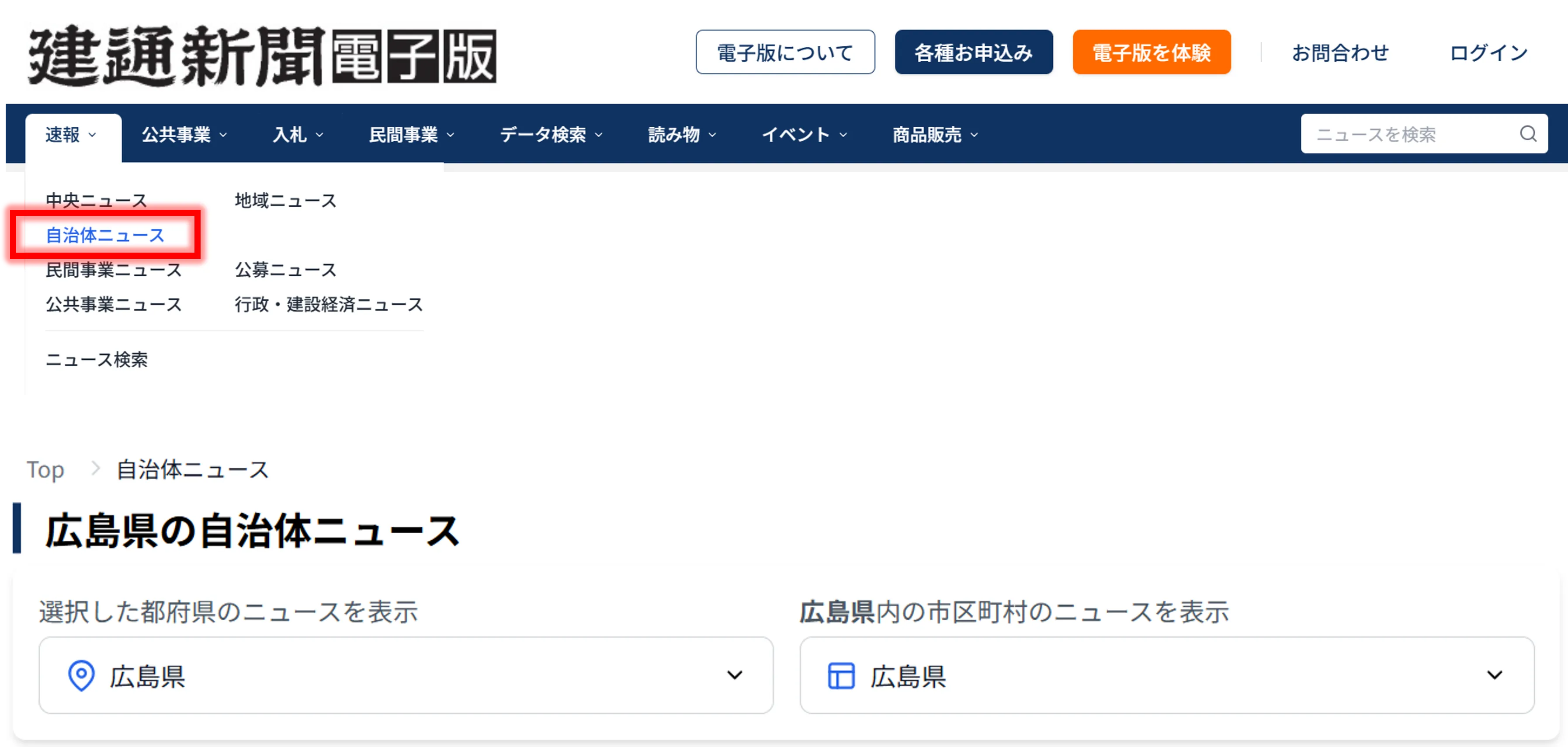The height and width of the screenshot is (747, 1568).
Task: Open ニュース検索 from the dropdown menu
Action: 96,359
